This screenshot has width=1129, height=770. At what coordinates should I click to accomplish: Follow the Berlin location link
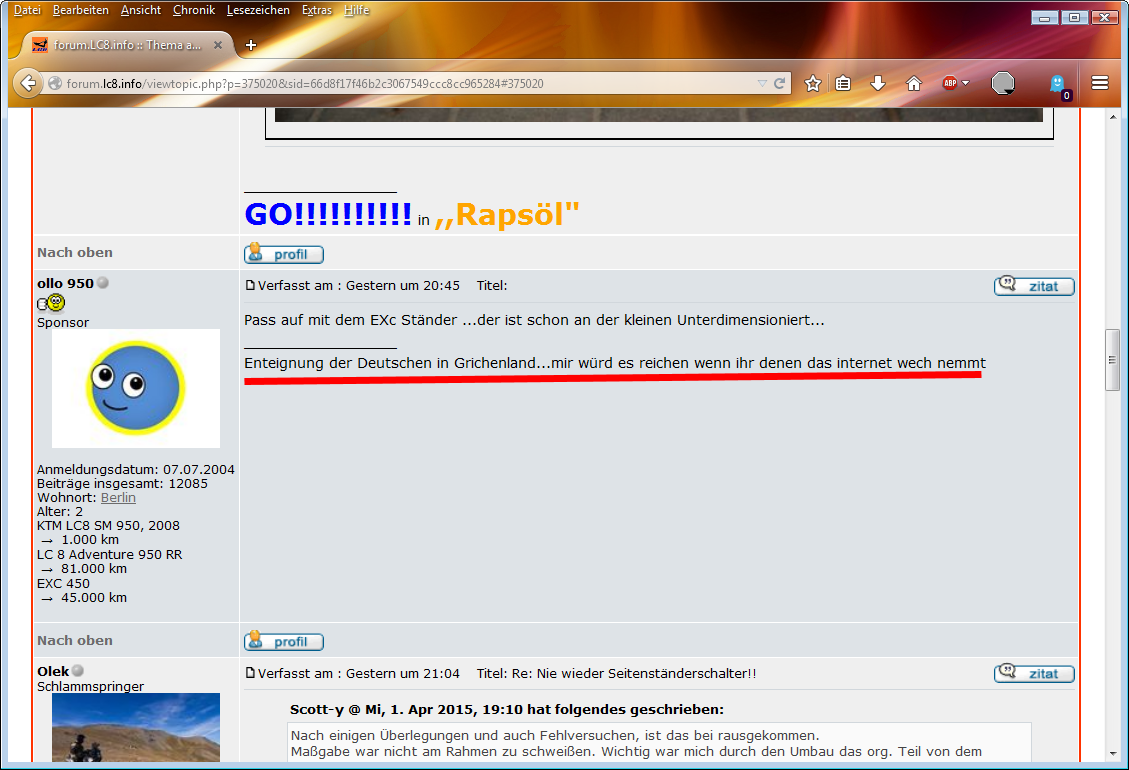(x=118, y=497)
